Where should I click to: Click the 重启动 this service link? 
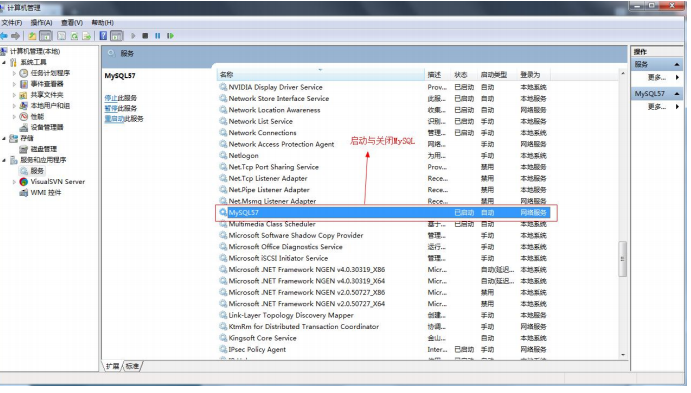point(114,119)
